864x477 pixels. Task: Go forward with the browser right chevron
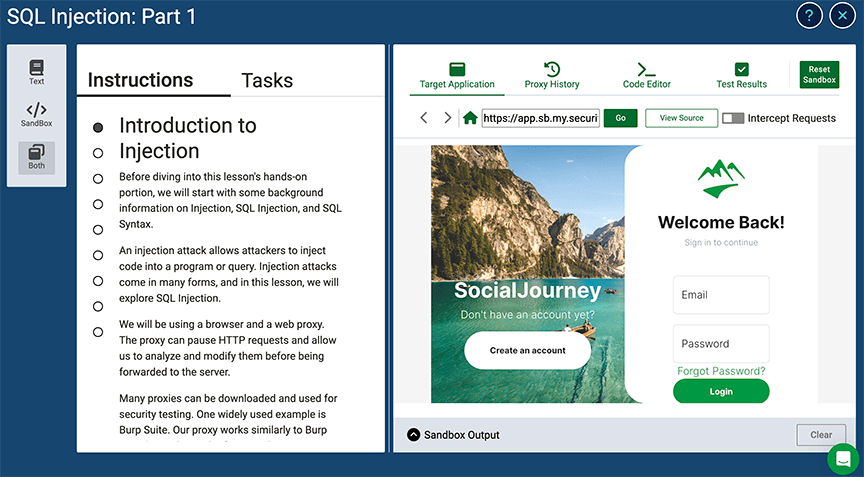[447, 118]
